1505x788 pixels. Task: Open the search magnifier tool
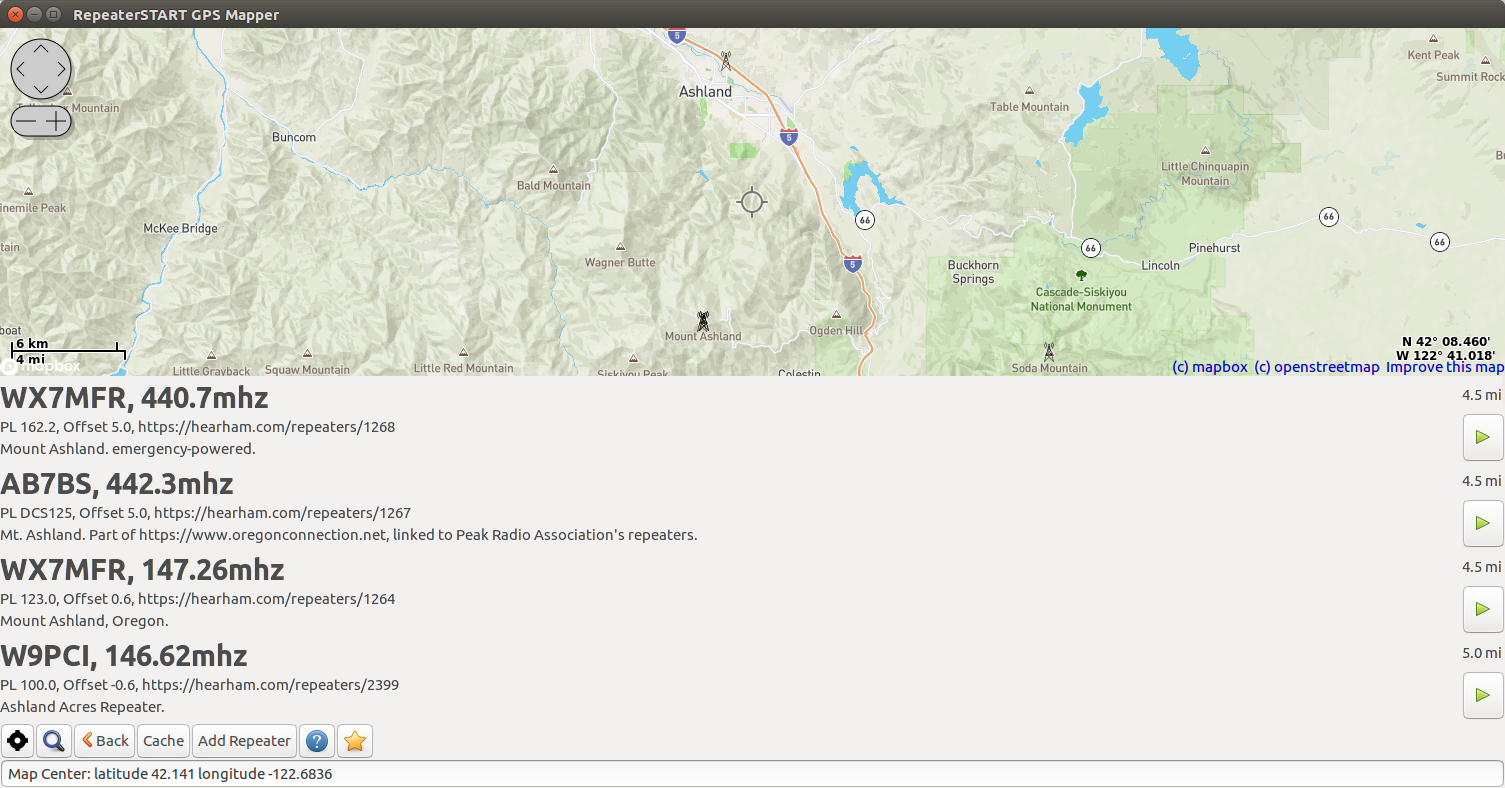pos(53,740)
